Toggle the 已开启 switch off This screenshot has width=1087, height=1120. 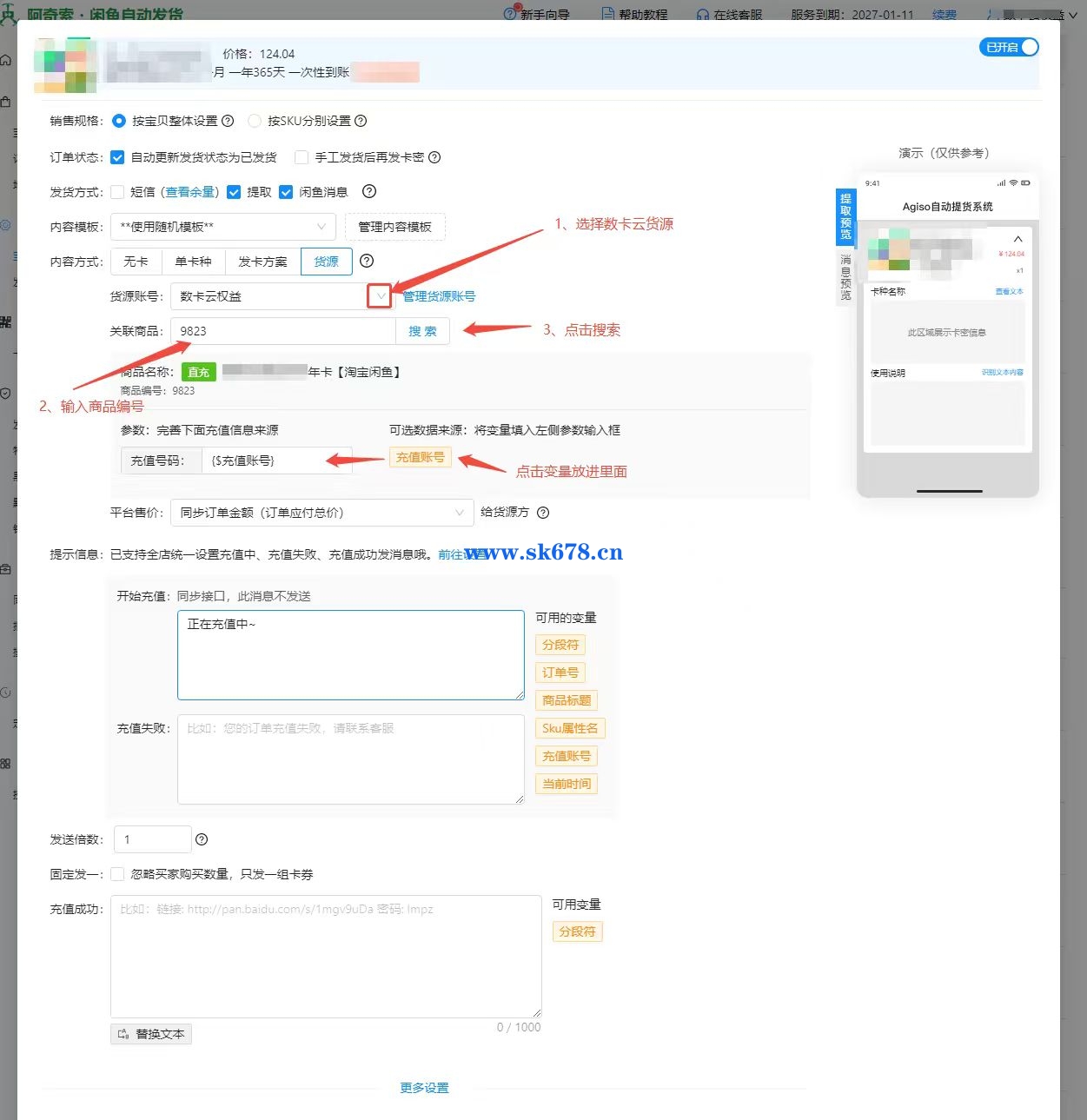1009,47
